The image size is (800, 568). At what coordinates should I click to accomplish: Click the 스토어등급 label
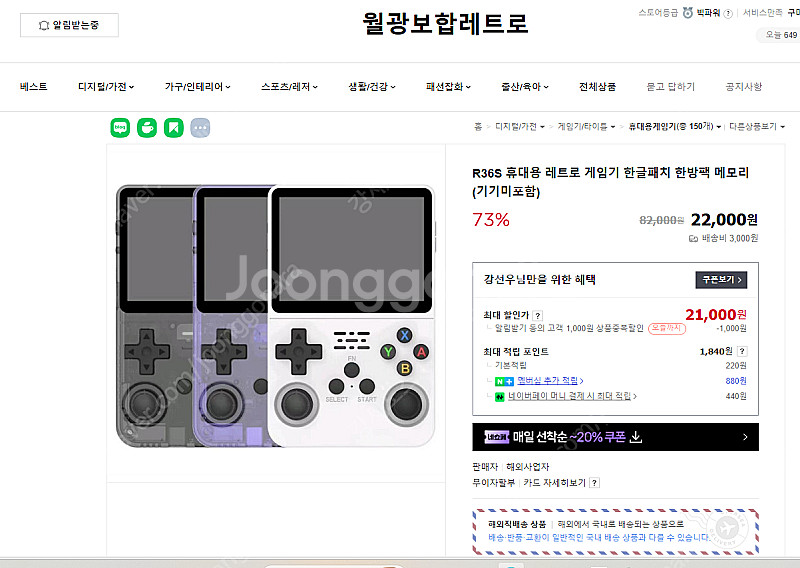coord(658,13)
